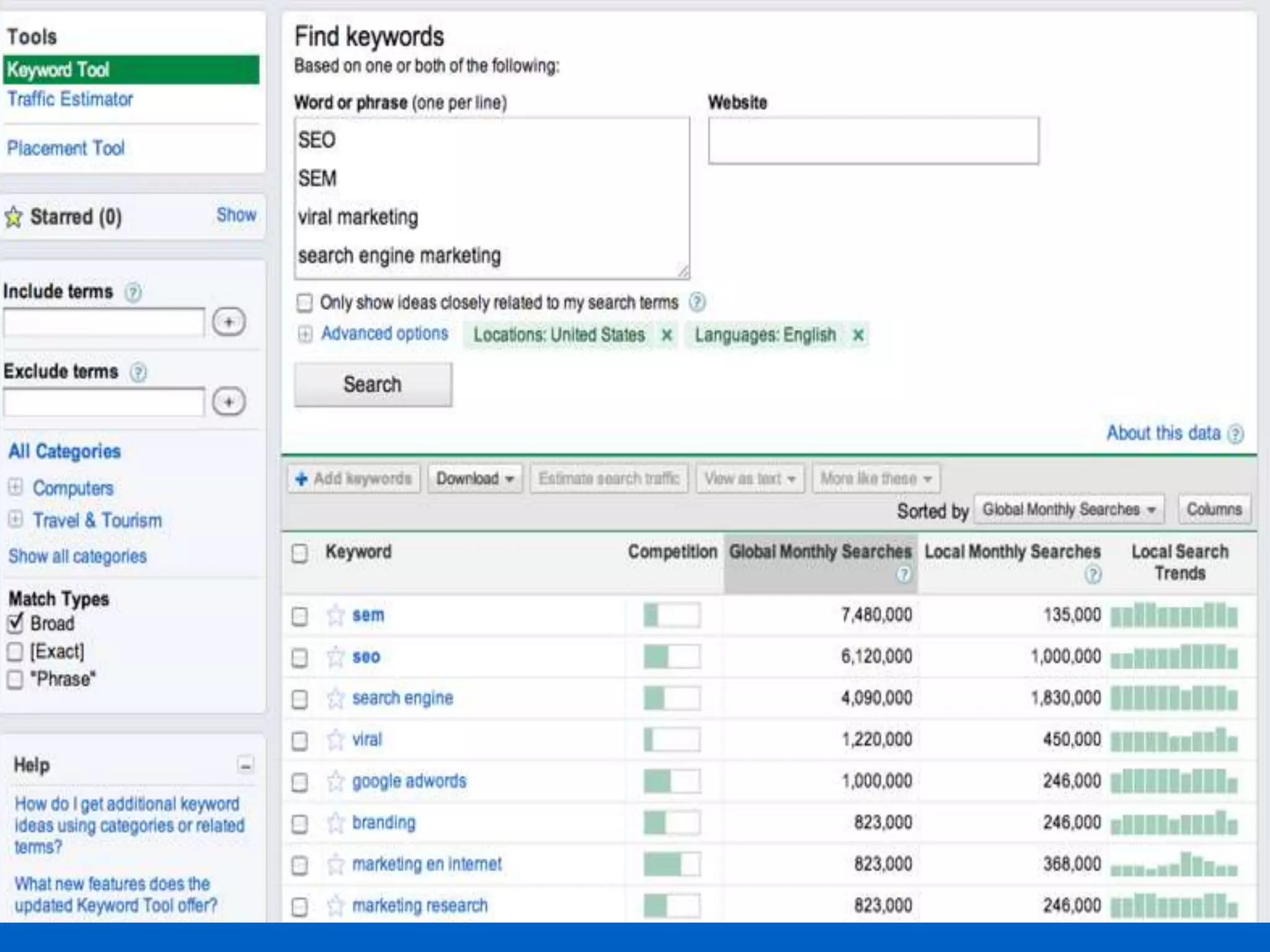Click into the Website input field
This screenshot has height=952, width=1270.
point(873,141)
